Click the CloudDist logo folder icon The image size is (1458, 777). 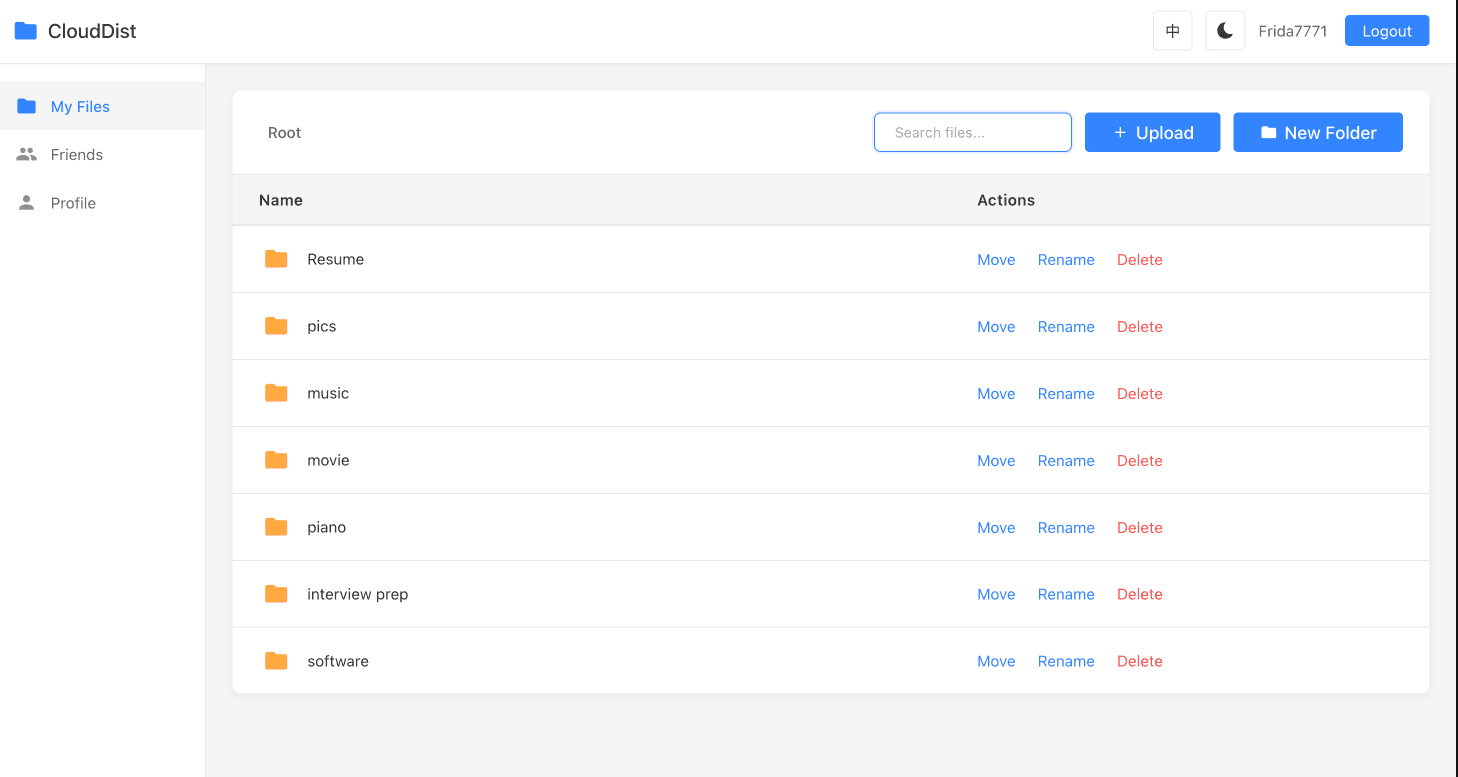pos(26,31)
